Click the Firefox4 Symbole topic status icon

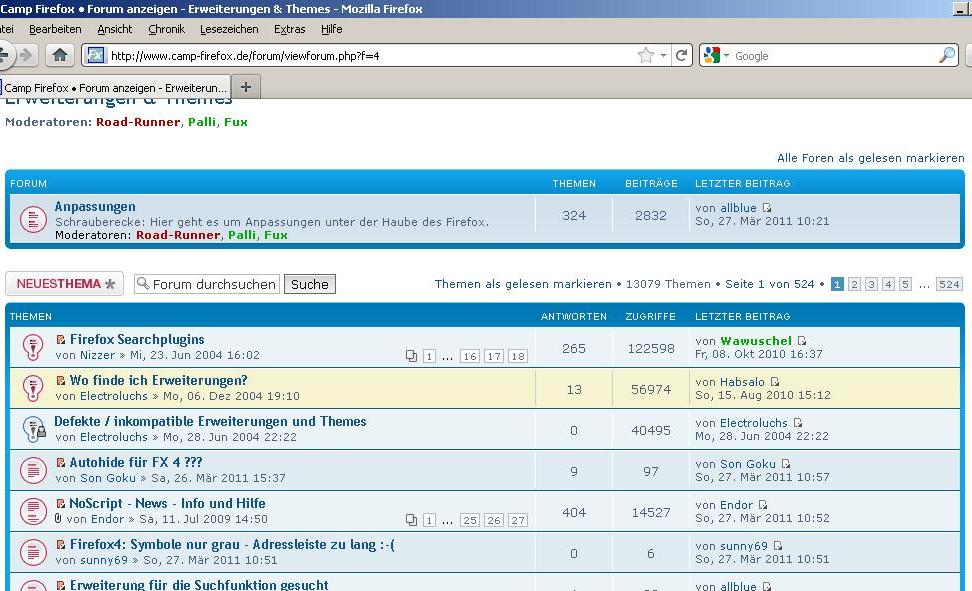33,552
